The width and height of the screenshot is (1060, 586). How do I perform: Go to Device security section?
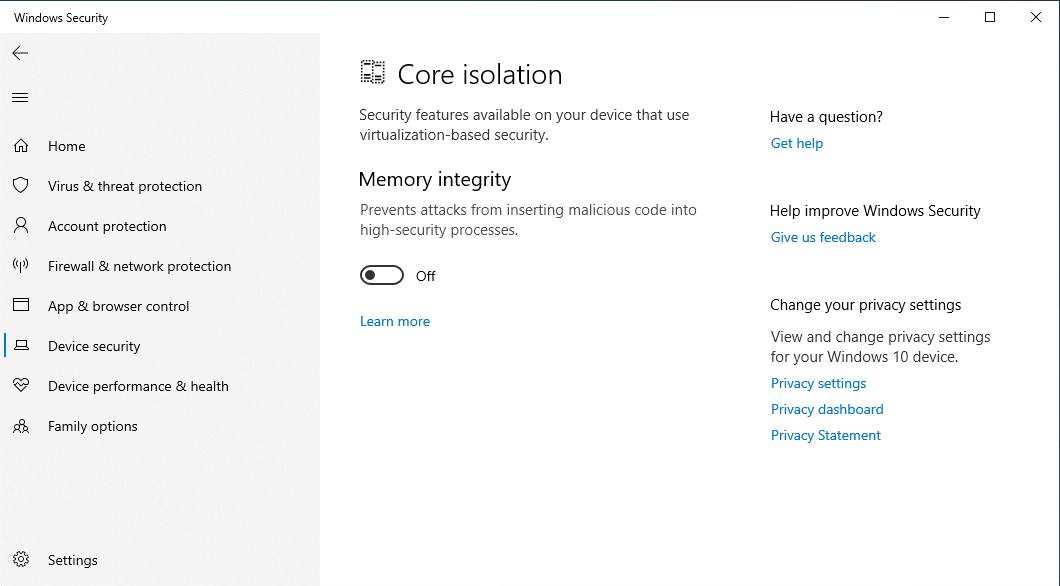(x=94, y=346)
